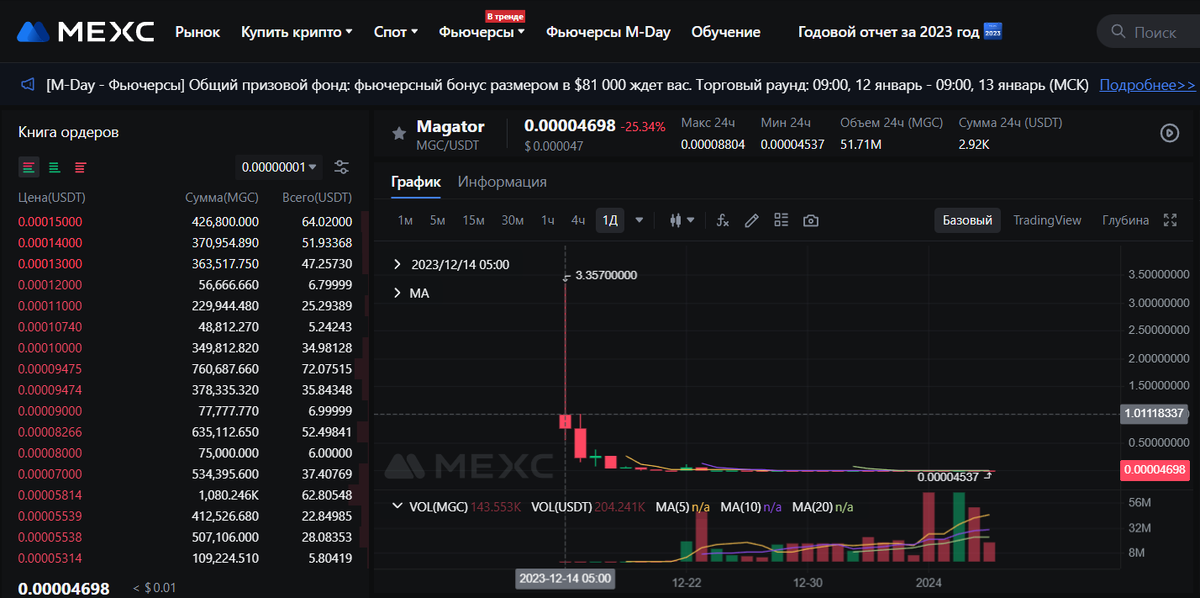Viewport: 1200px width, 598px height.
Task: Open the Рынок menu item
Action: pyautogui.click(x=198, y=32)
